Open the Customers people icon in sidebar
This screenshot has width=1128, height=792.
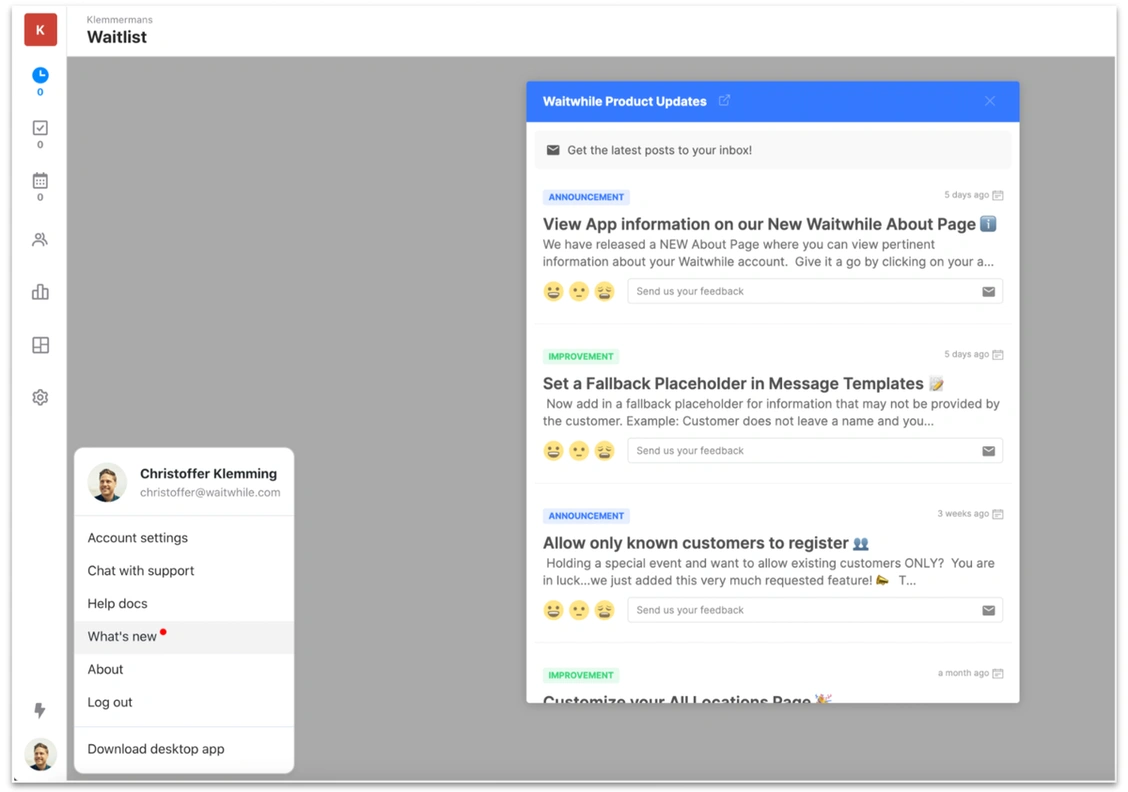pos(40,240)
